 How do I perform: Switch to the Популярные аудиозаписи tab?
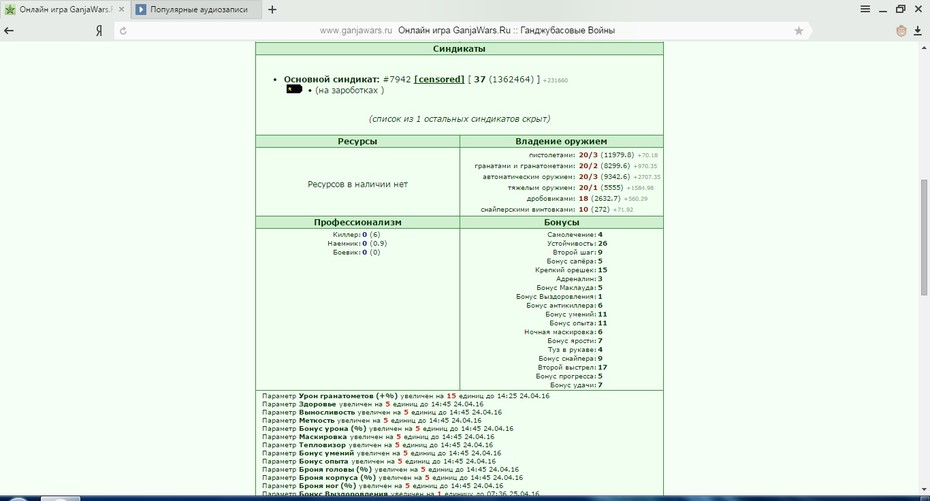[196, 9]
